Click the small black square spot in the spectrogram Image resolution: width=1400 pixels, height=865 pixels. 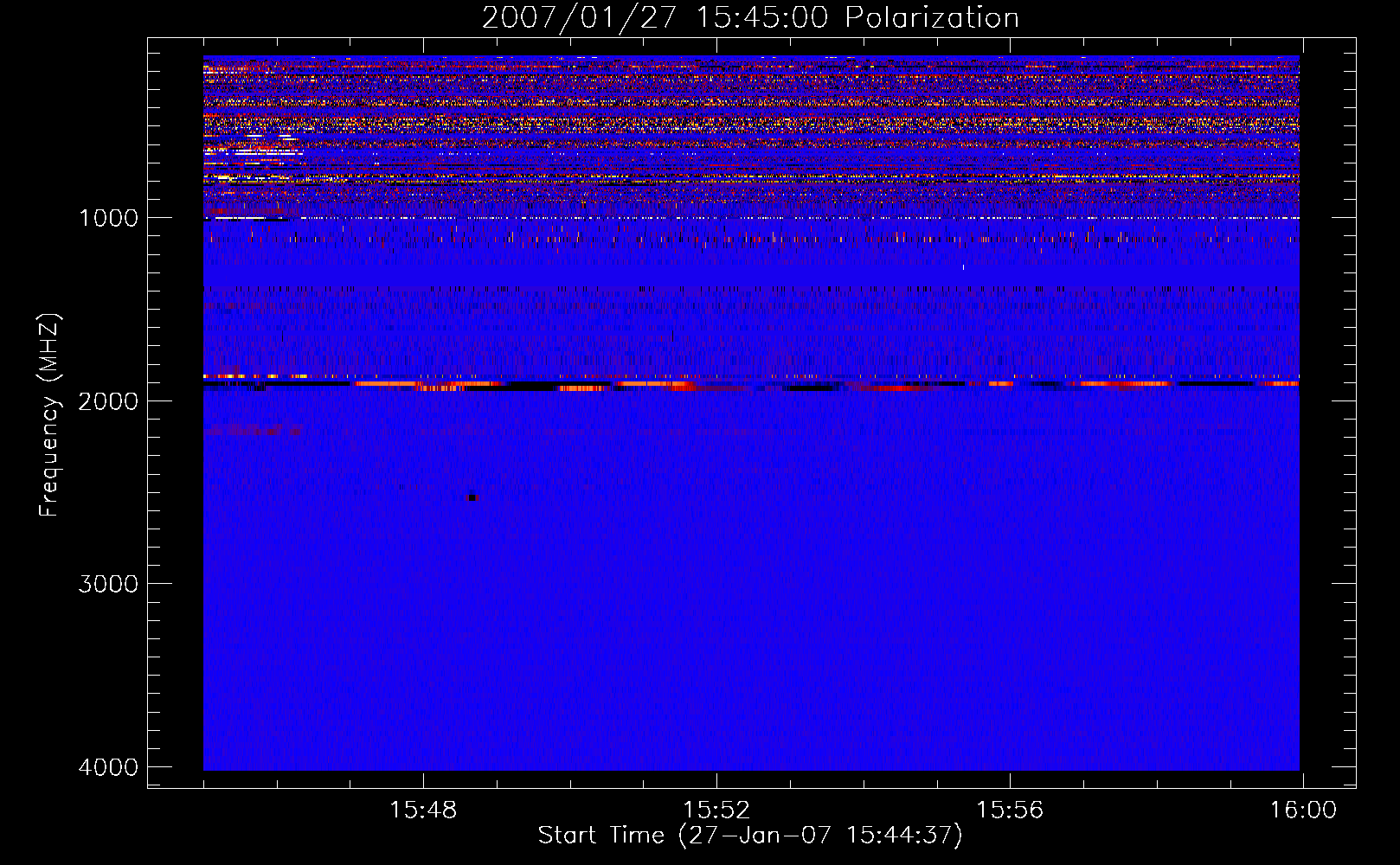click(x=472, y=497)
